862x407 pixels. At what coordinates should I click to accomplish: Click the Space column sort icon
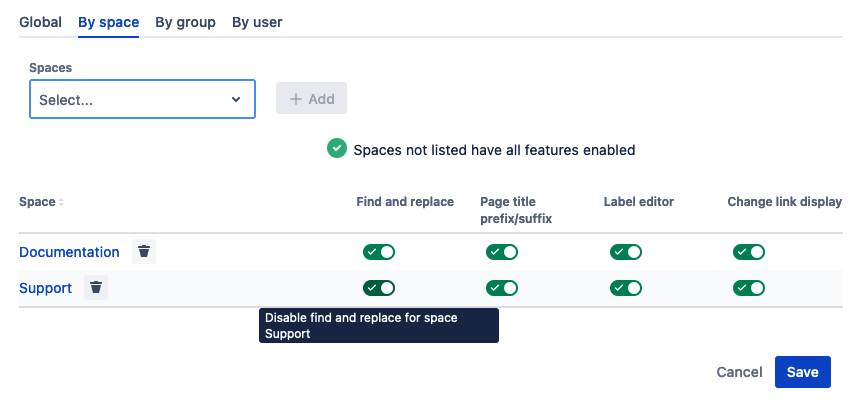coord(61,202)
